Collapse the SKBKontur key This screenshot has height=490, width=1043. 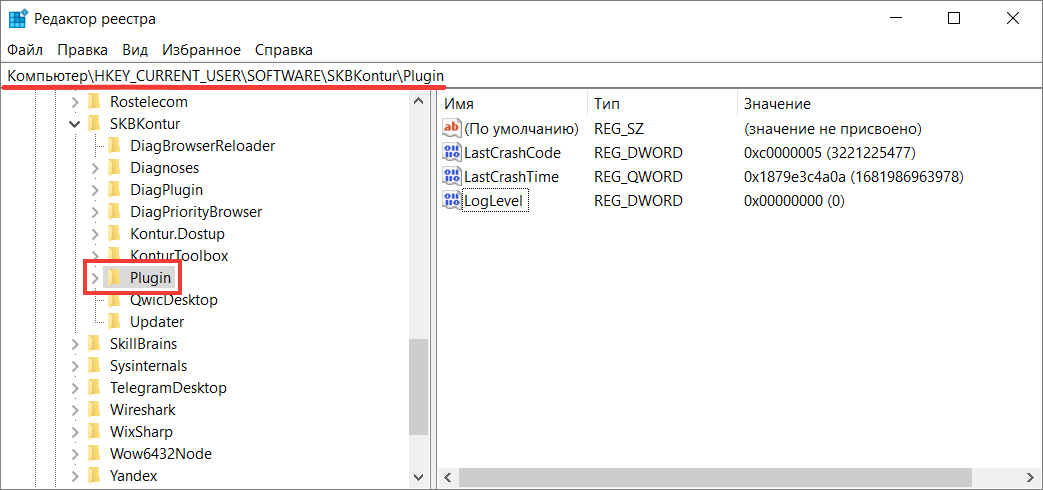[x=74, y=124]
